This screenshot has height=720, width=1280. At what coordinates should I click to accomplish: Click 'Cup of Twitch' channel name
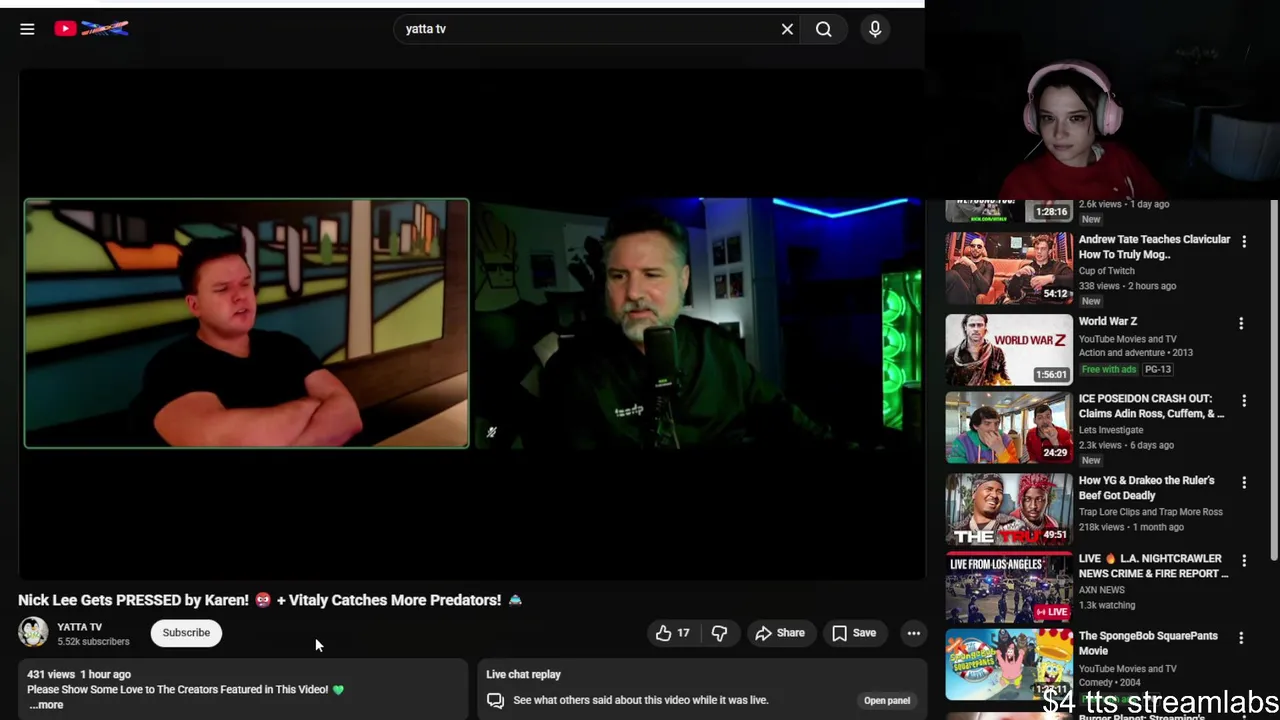1106,271
